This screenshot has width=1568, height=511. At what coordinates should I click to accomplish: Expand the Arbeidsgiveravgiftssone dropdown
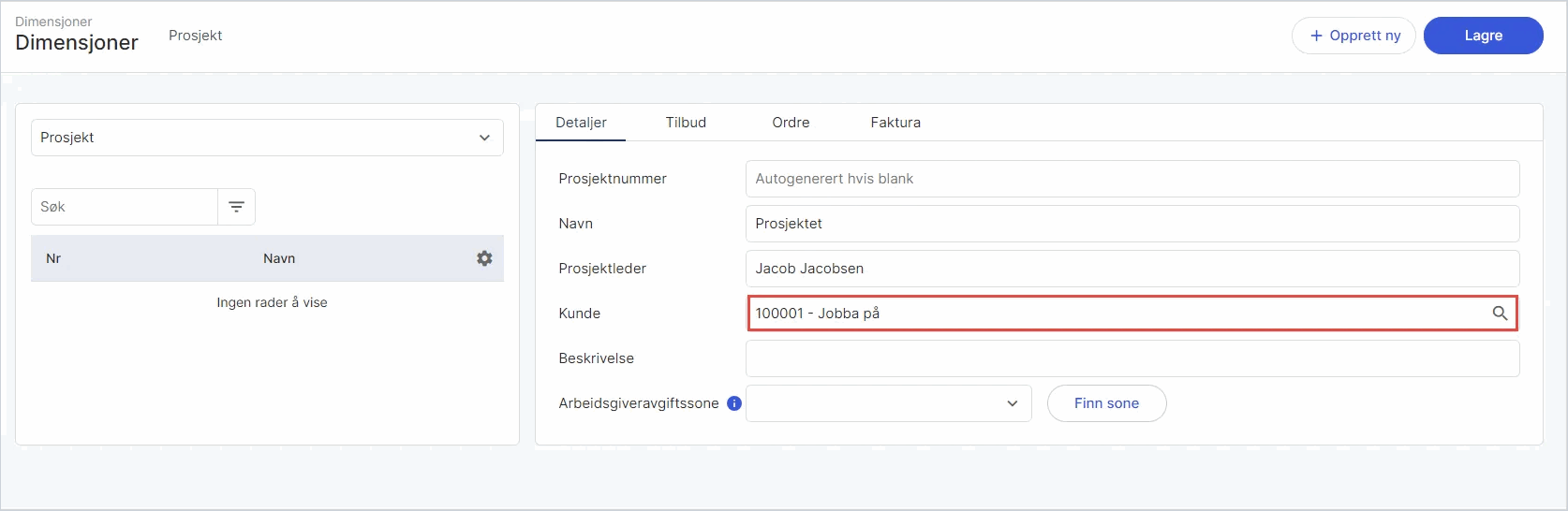(888, 403)
